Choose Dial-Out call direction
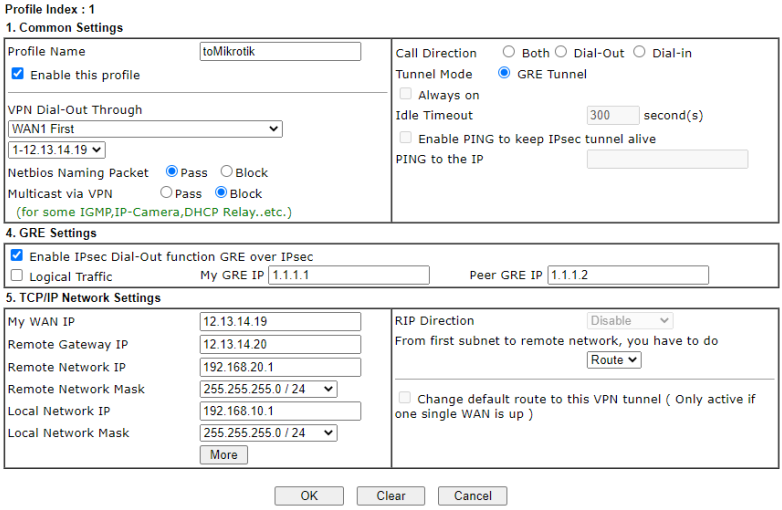 (561, 52)
